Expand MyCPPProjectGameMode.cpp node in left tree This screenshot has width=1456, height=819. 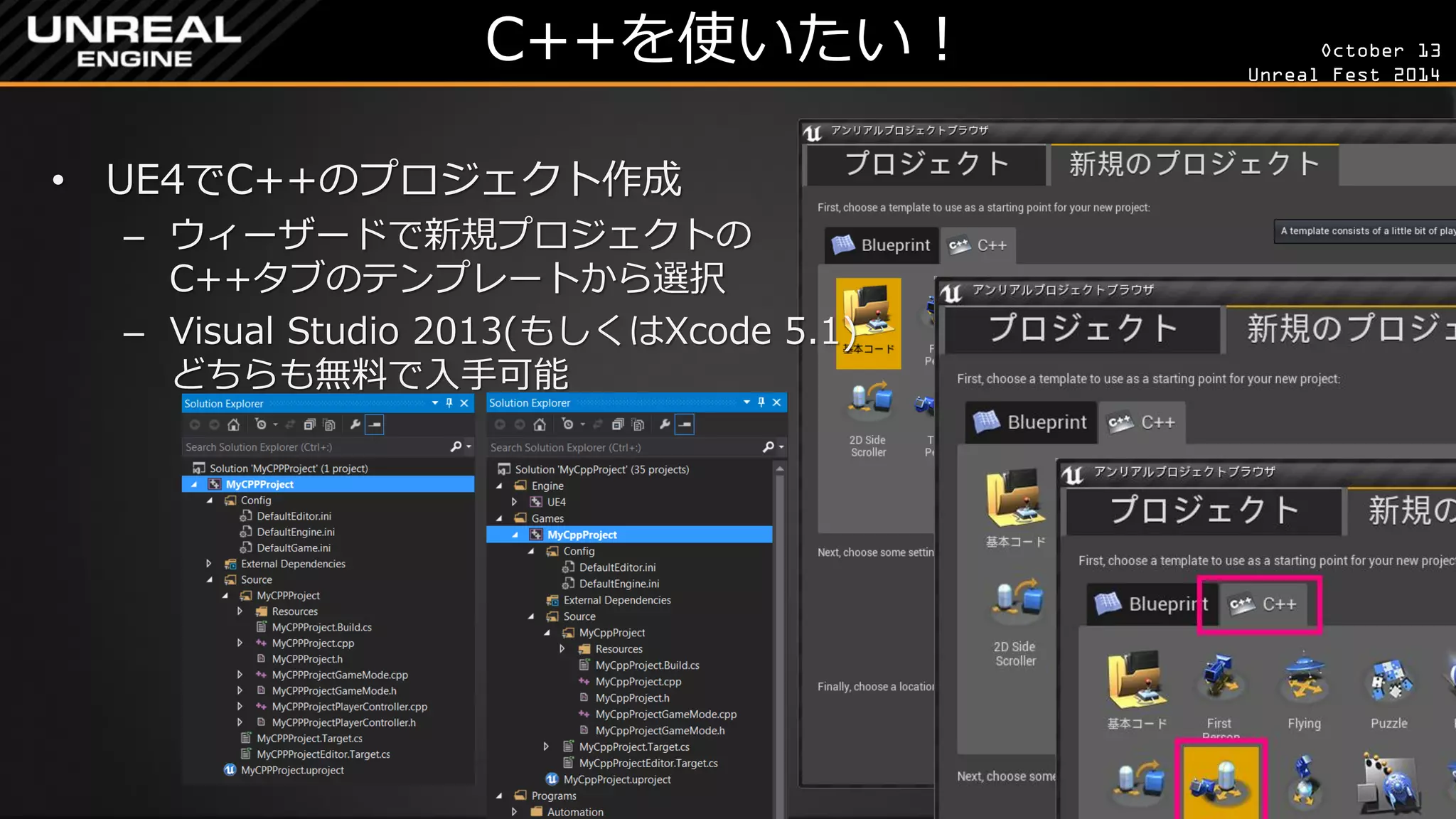pyautogui.click(x=240, y=675)
